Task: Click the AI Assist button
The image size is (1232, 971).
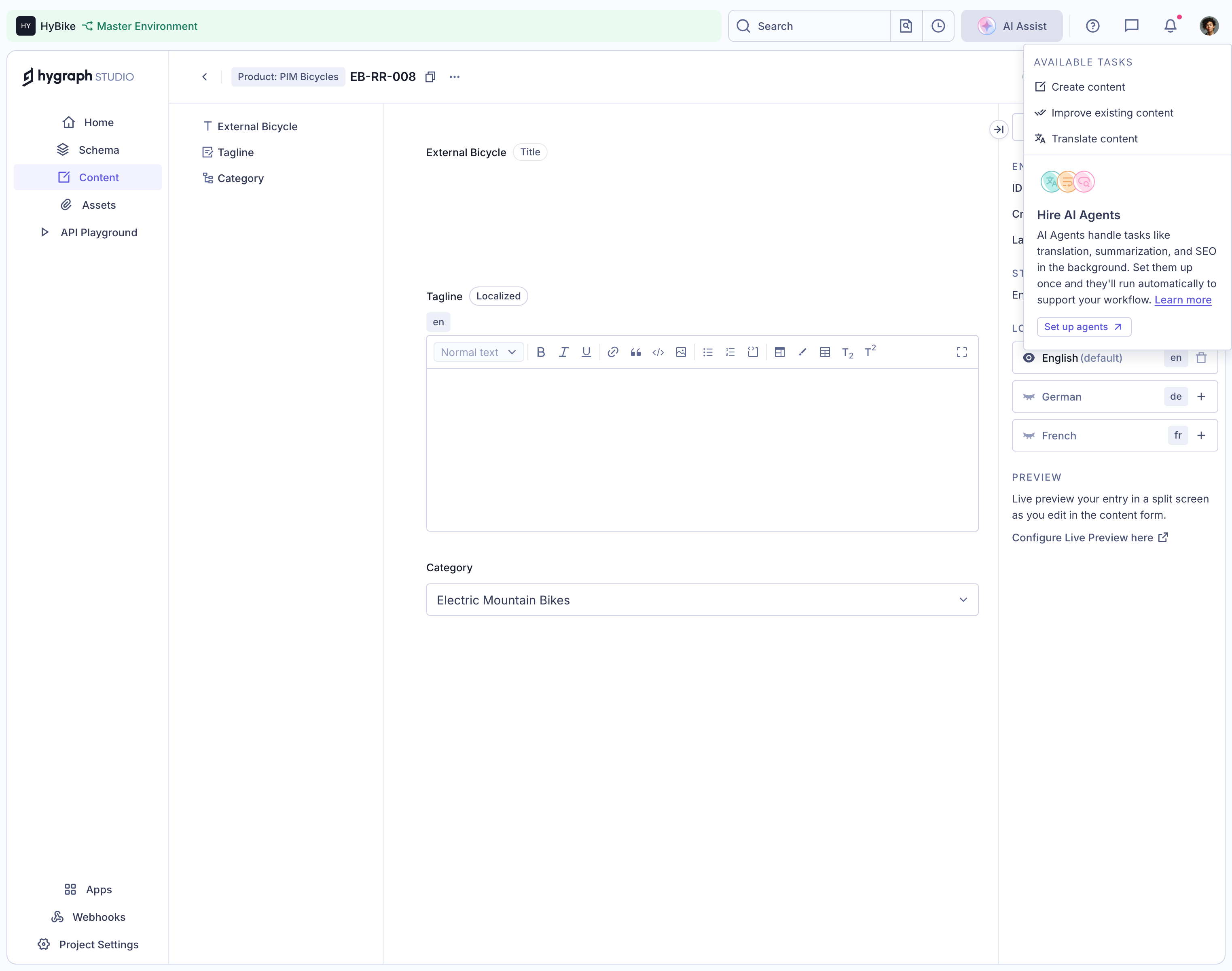Action: (1012, 26)
